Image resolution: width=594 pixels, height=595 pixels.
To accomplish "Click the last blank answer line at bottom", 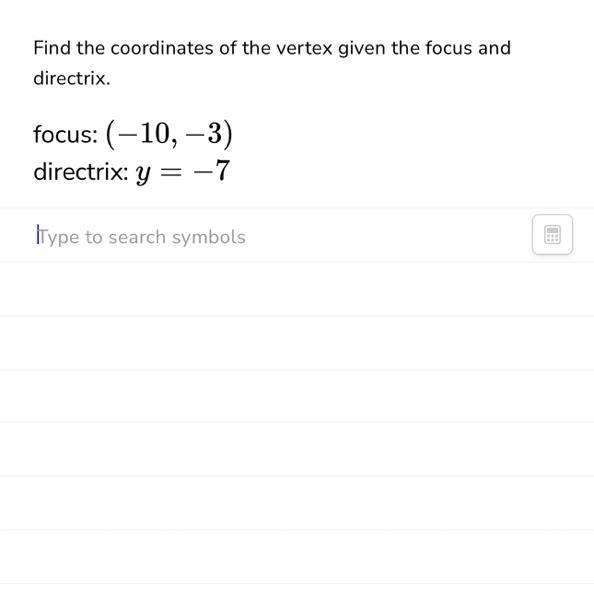I will coord(297,556).
